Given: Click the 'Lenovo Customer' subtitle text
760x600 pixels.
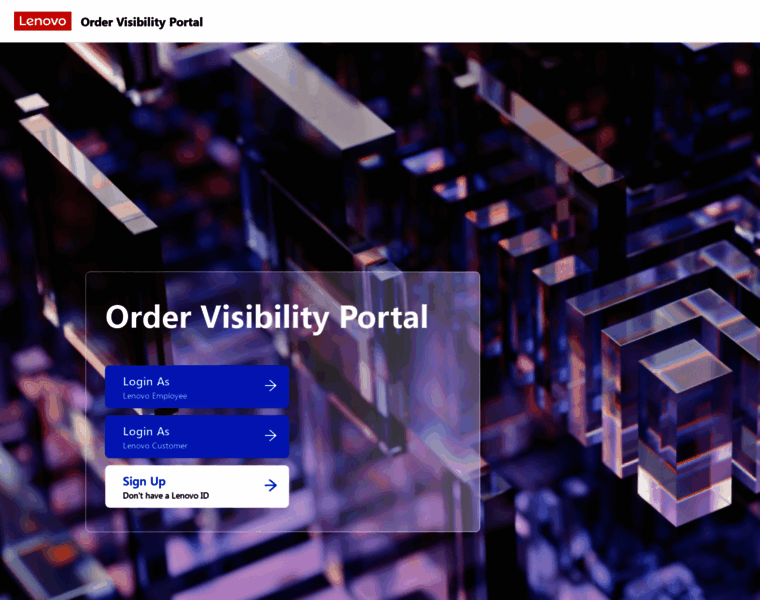Looking at the screenshot, I should point(155,446).
